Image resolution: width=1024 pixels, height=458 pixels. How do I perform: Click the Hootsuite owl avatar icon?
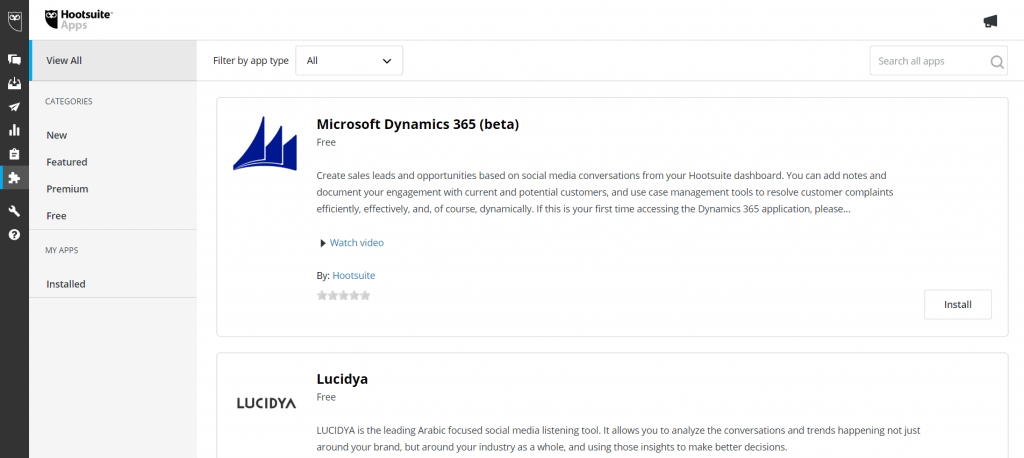click(14, 20)
